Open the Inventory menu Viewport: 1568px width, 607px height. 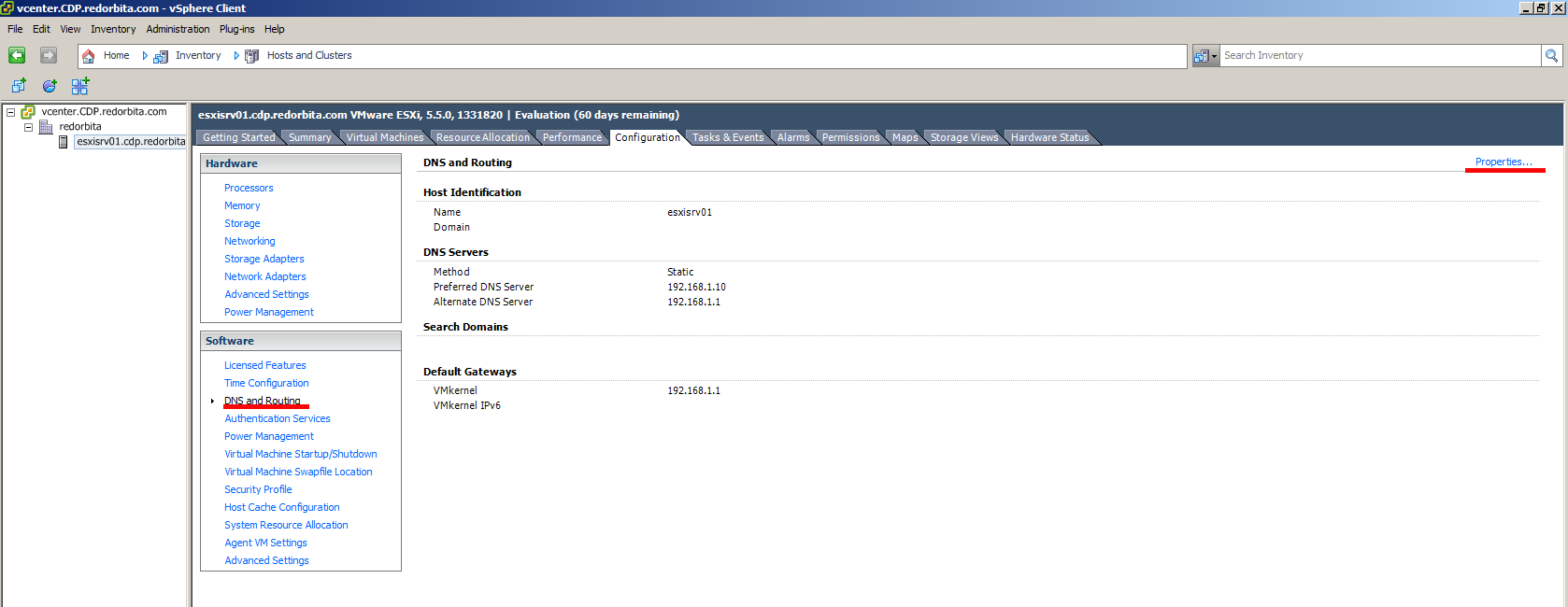(x=113, y=29)
